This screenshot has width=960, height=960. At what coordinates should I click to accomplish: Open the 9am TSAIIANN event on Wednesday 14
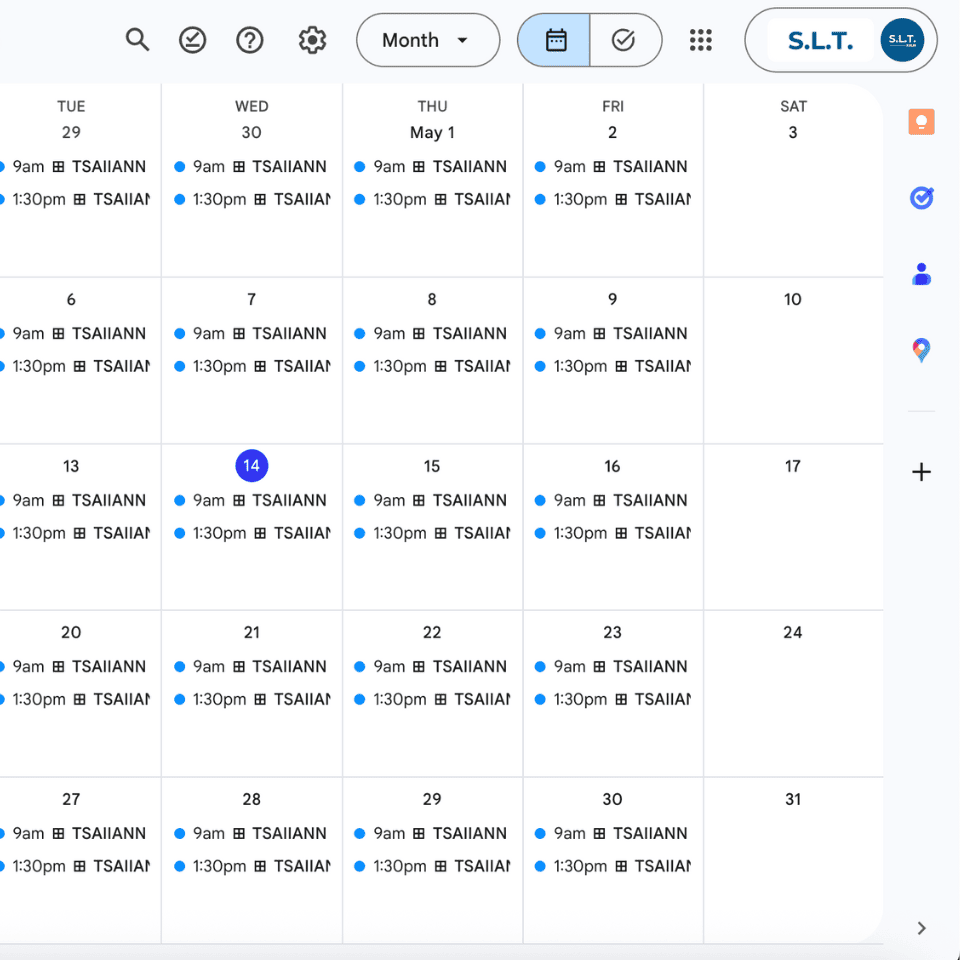252,500
